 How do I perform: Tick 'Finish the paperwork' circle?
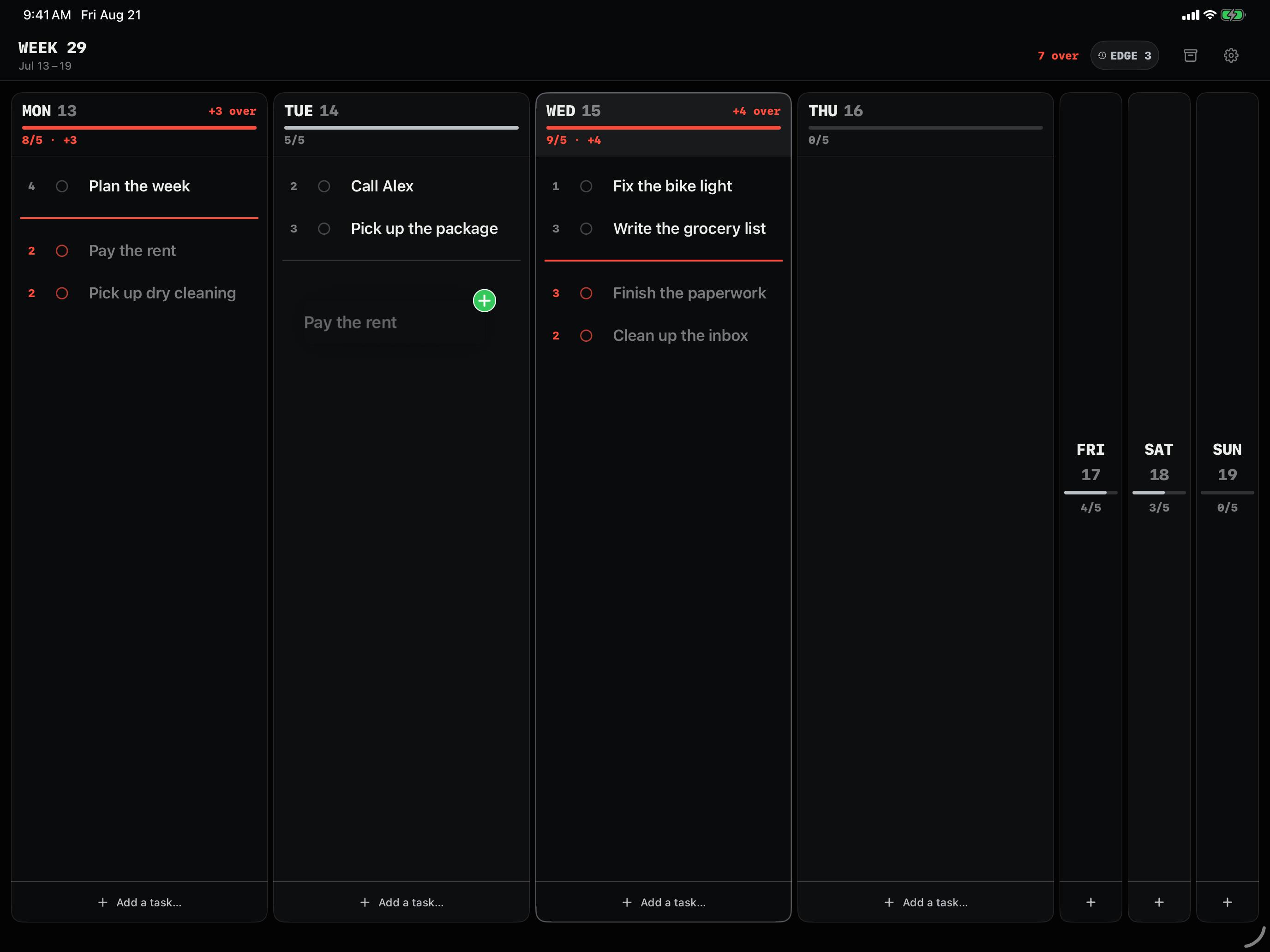(x=586, y=293)
